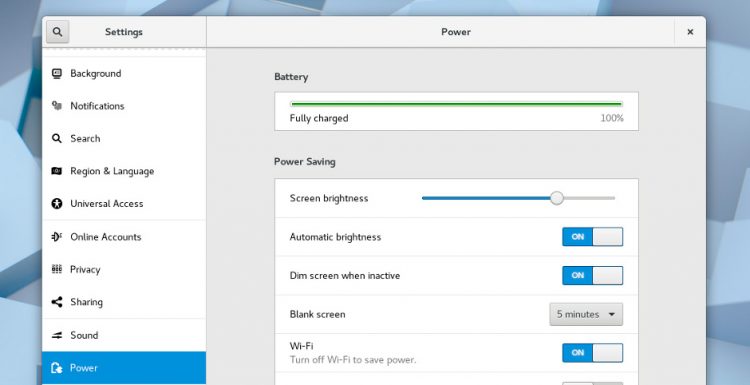Open the Privacy panel

tap(124, 269)
